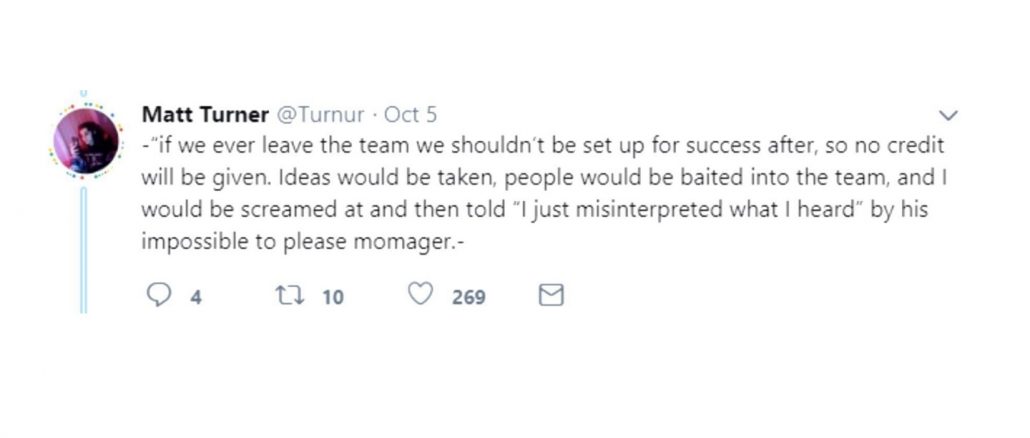Viewport: 1030px width, 438px height.
Task: Share via the envelope message icon
Action: tap(551, 295)
